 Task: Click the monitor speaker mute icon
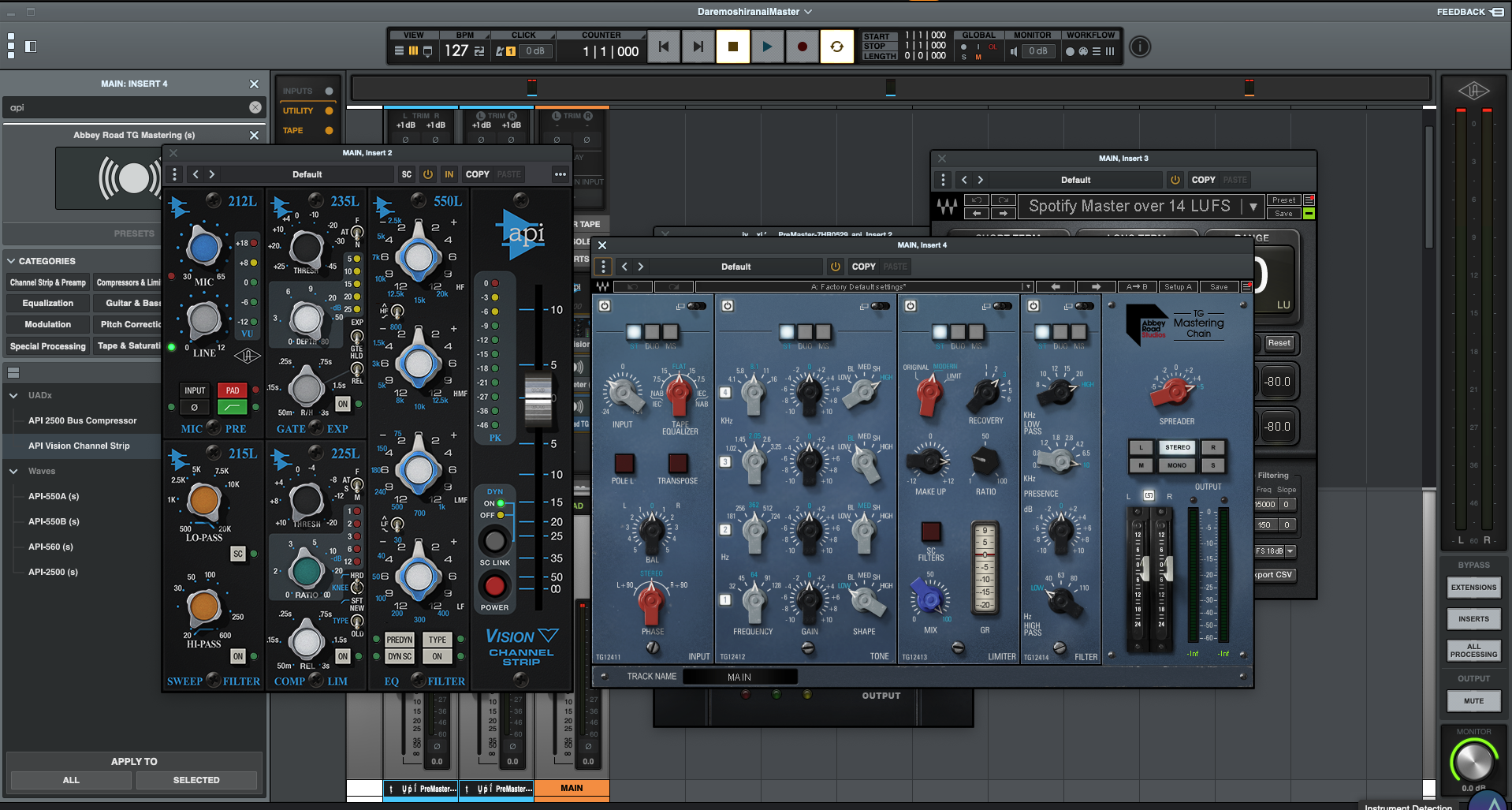pyautogui.click(x=1014, y=51)
